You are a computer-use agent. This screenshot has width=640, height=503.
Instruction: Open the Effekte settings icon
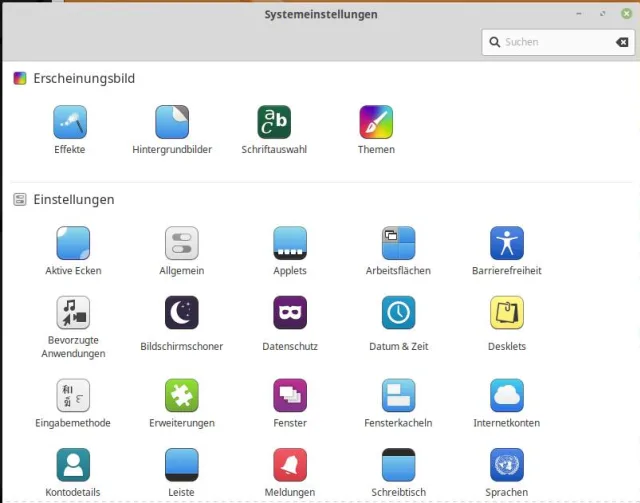pos(70,122)
